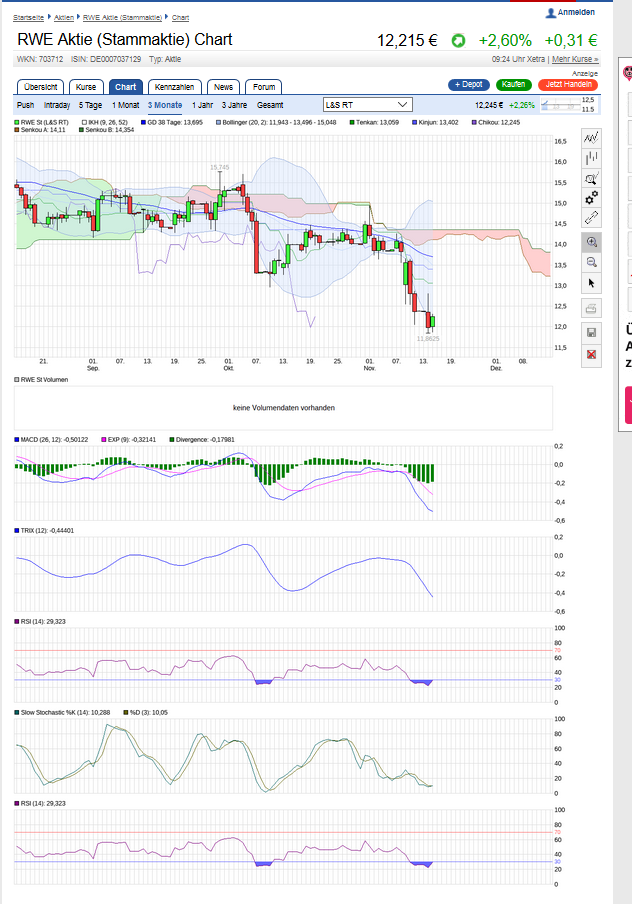
Task: Click the WKN: 703712 text
Action: [40, 59]
